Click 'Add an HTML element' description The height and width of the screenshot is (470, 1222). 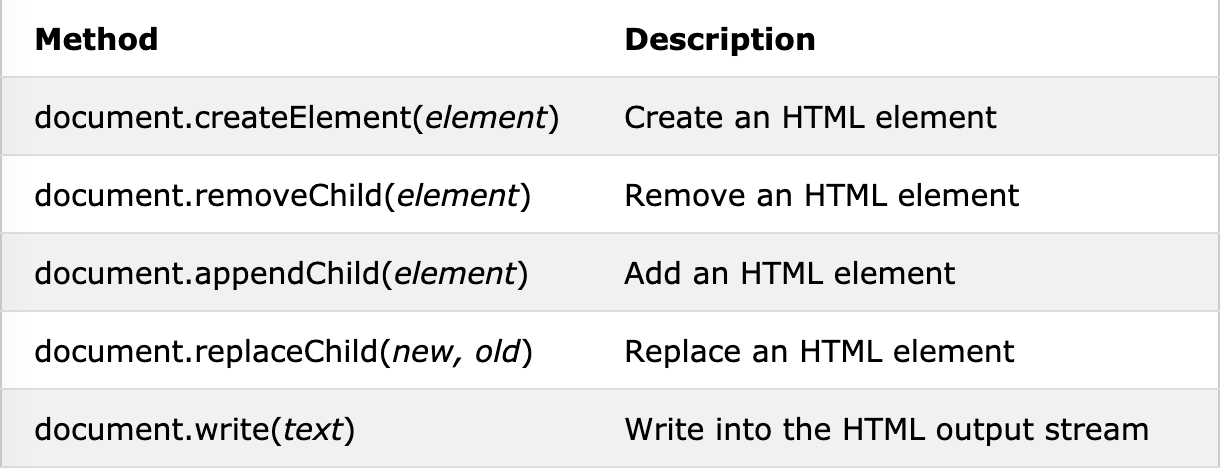point(789,273)
